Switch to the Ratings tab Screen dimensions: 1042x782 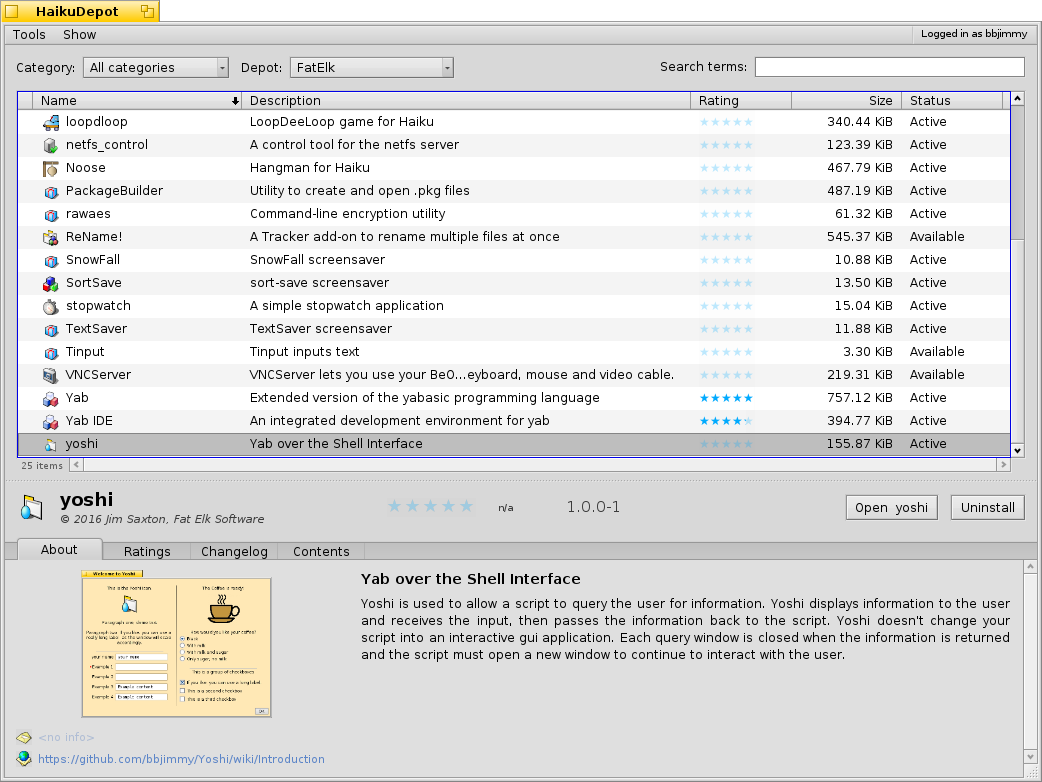(x=147, y=552)
